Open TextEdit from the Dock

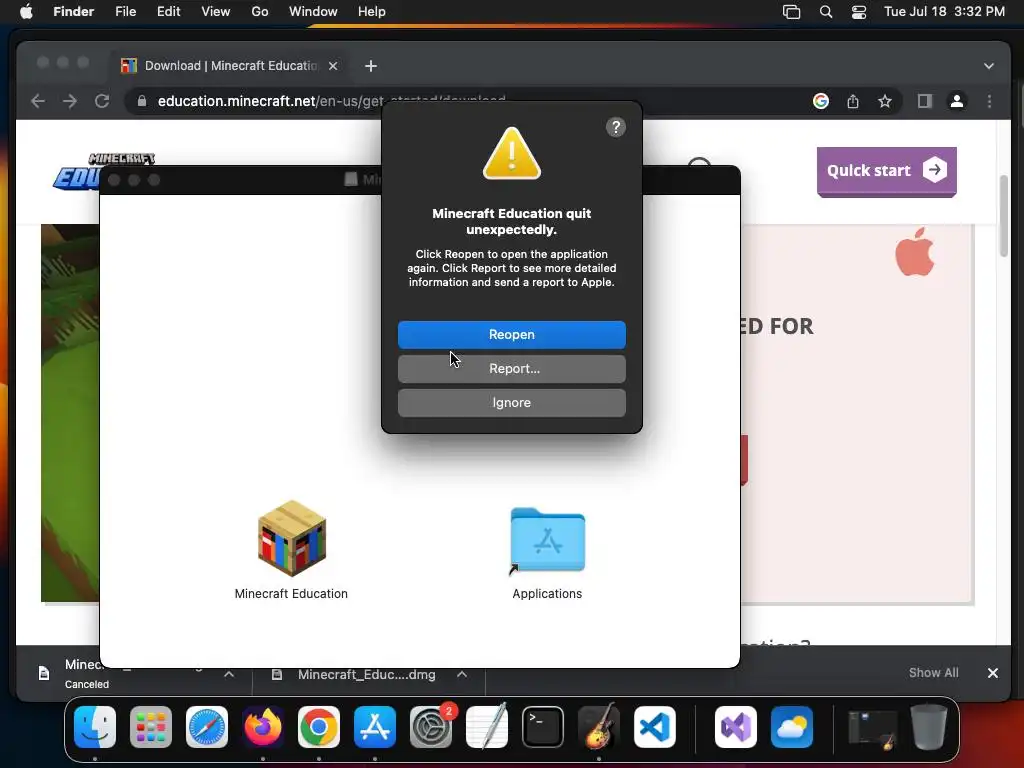(x=487, y=726)
